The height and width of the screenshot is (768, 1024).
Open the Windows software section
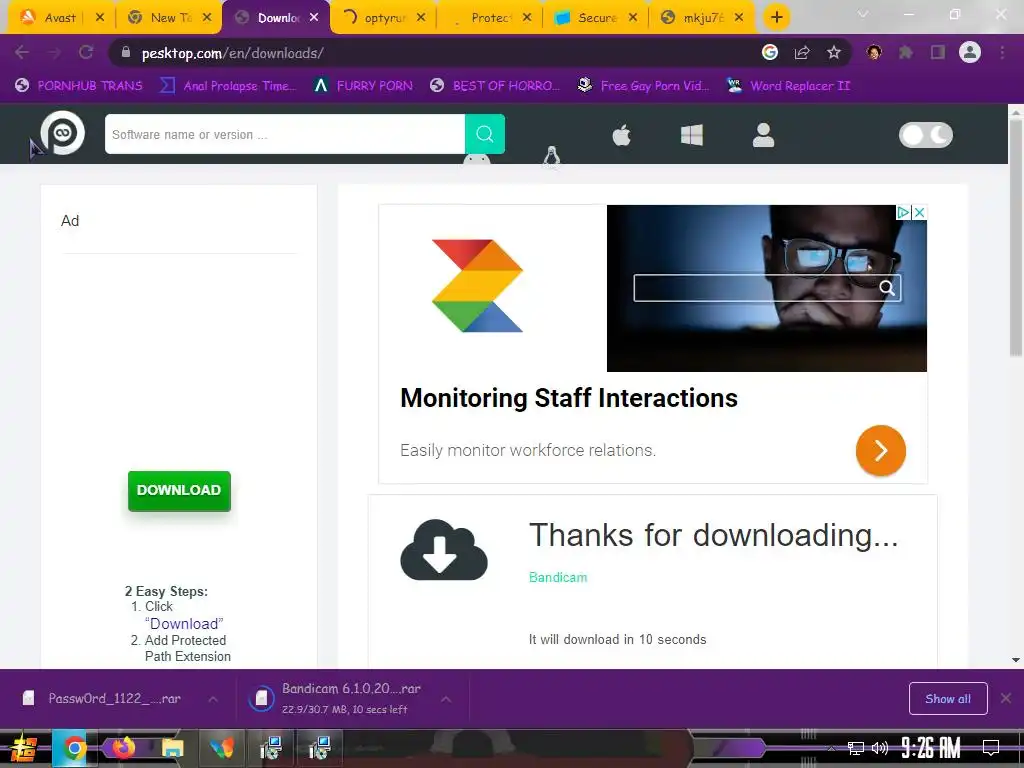click(692, 135)
